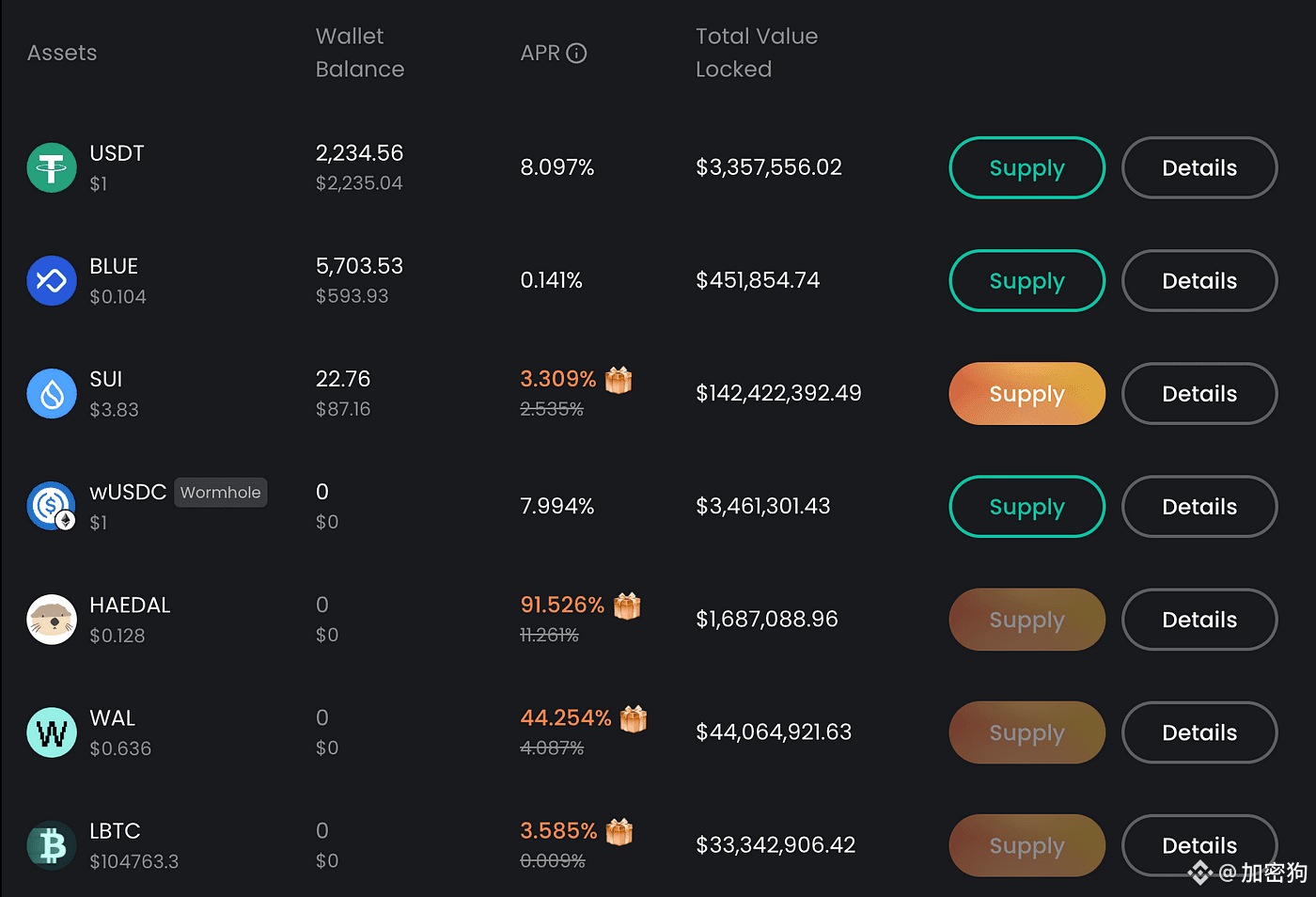Supply wUSDC to the pool
The height and width of the screenshot is (897, 1316).
[1027, 506]
